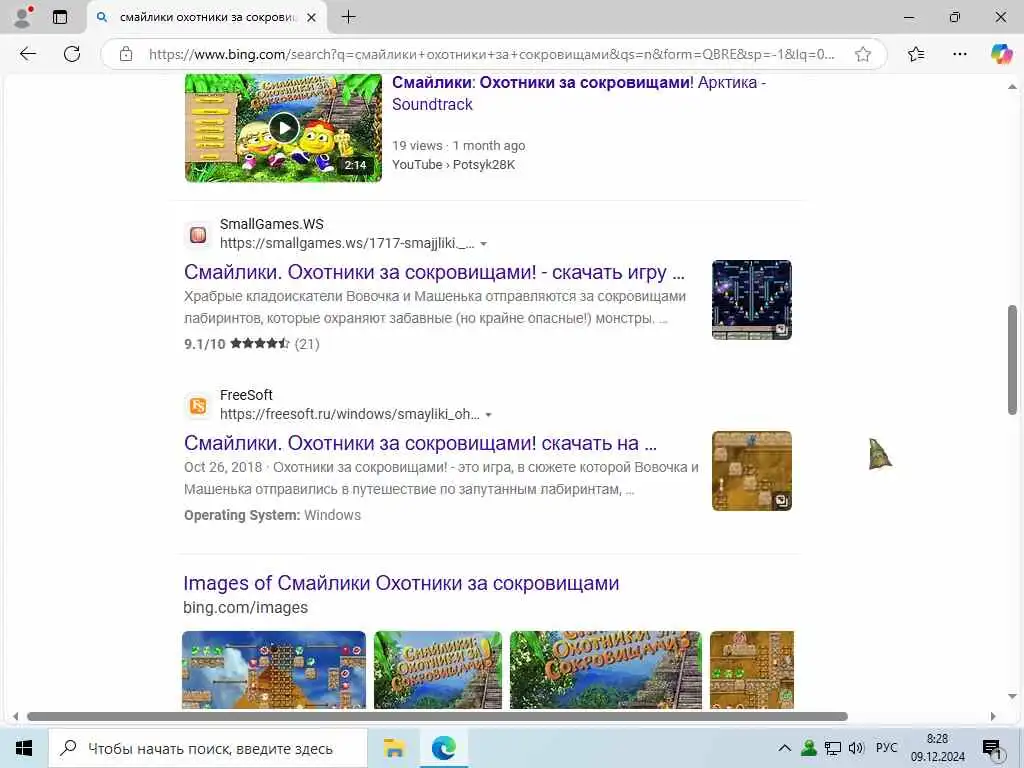
Task: Open the Copilot sidebar icon
Action: (x=1001, y=54)
